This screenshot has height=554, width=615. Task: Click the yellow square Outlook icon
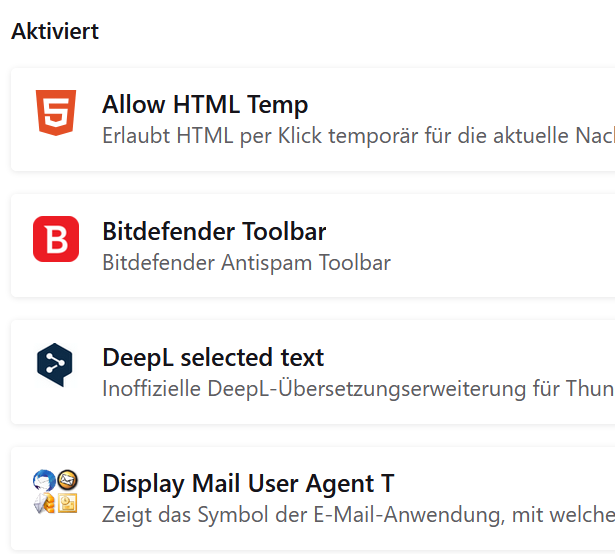click(67, 503)
